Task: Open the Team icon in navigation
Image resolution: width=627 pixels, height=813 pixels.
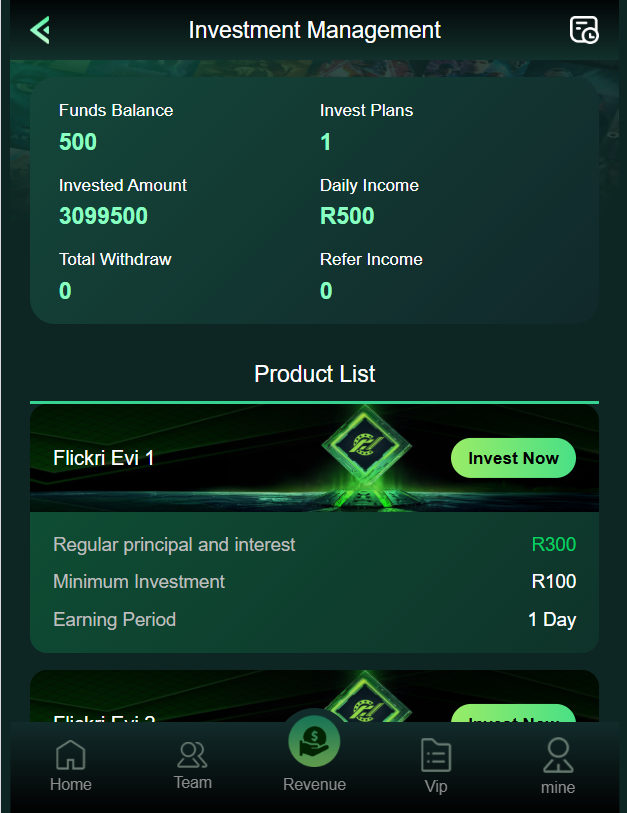Action: [x=192, y=755]
